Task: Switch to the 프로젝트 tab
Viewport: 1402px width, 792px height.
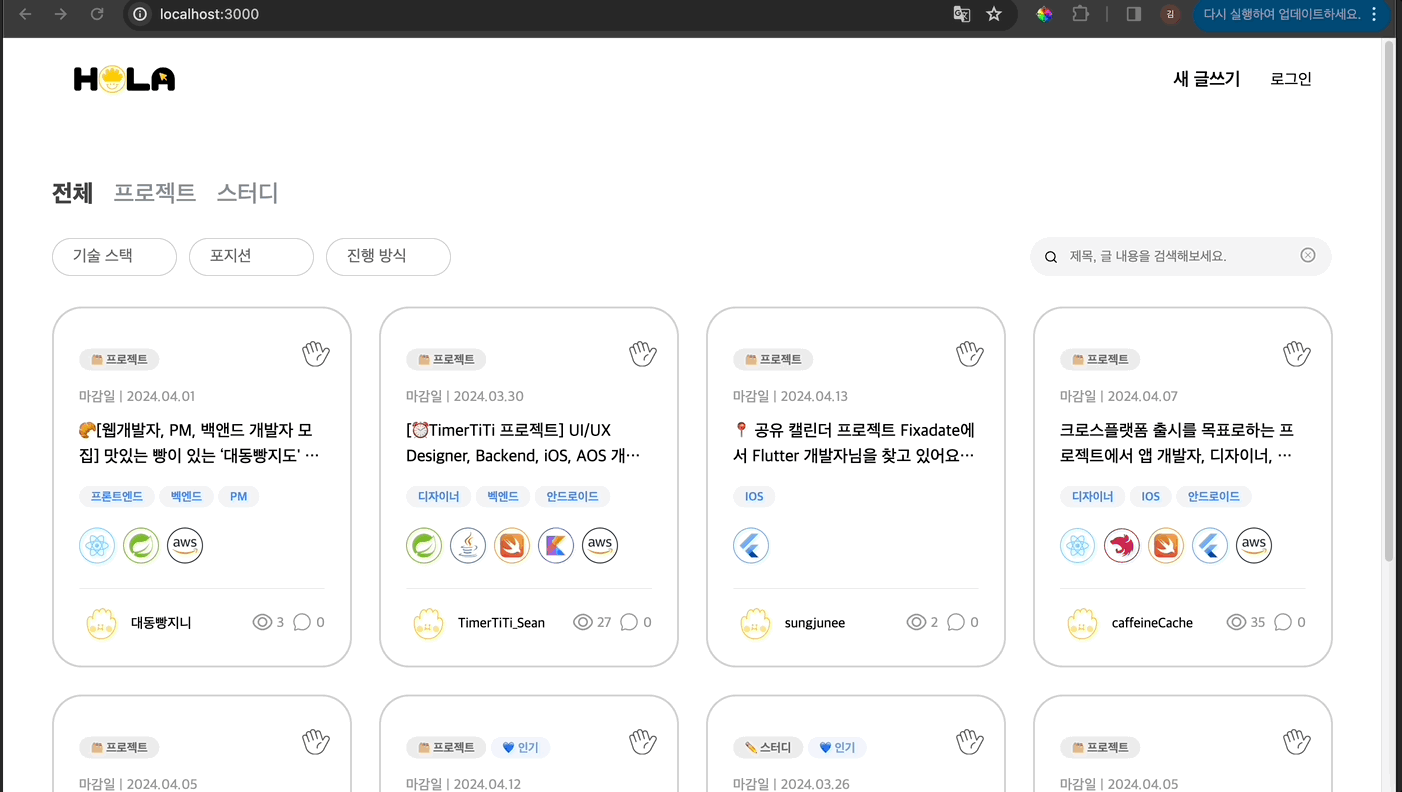Action: [x=154, y=193]
